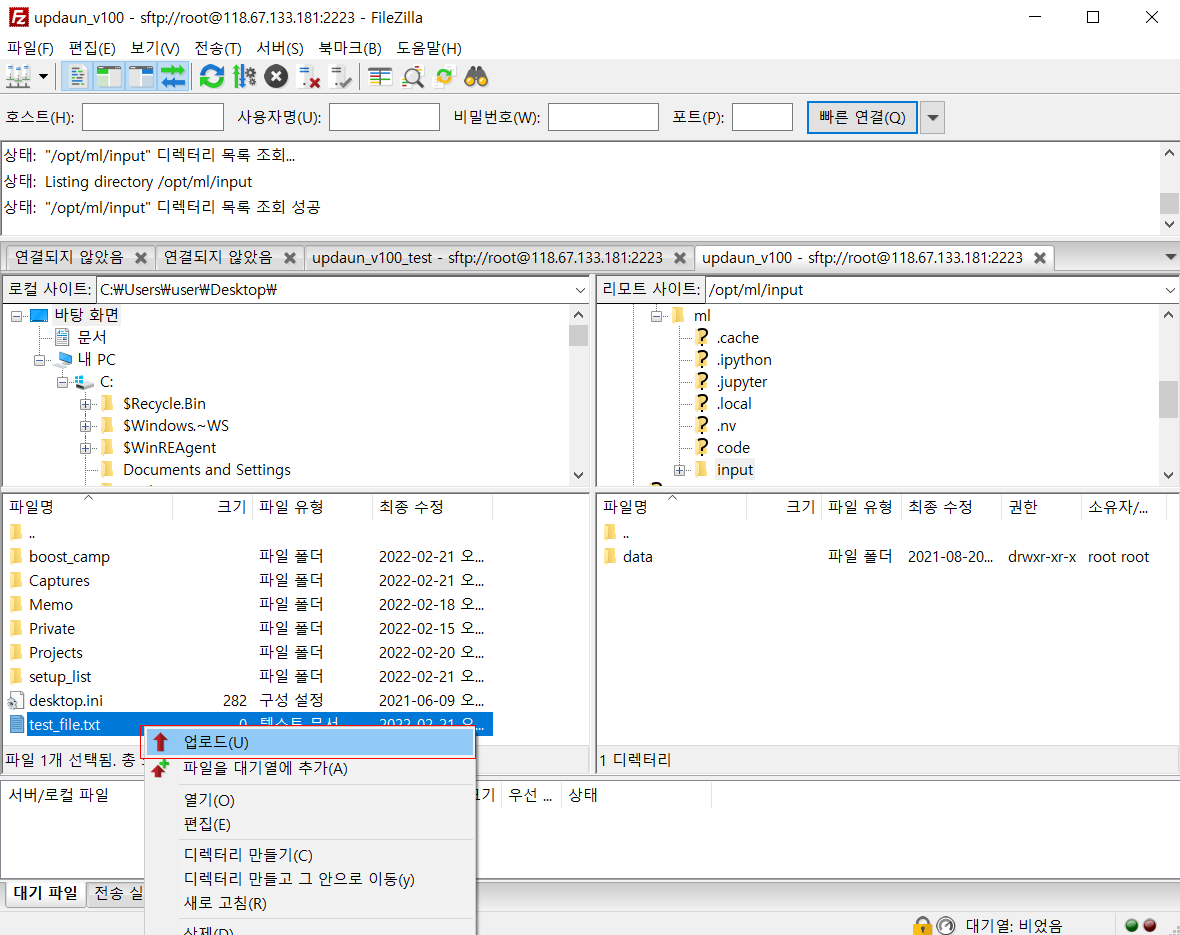Image resolution: width=1180 pixels, height=935 pixels.
Task: Choose 새로 고침(R) from context menu
Action: [309, 903]
